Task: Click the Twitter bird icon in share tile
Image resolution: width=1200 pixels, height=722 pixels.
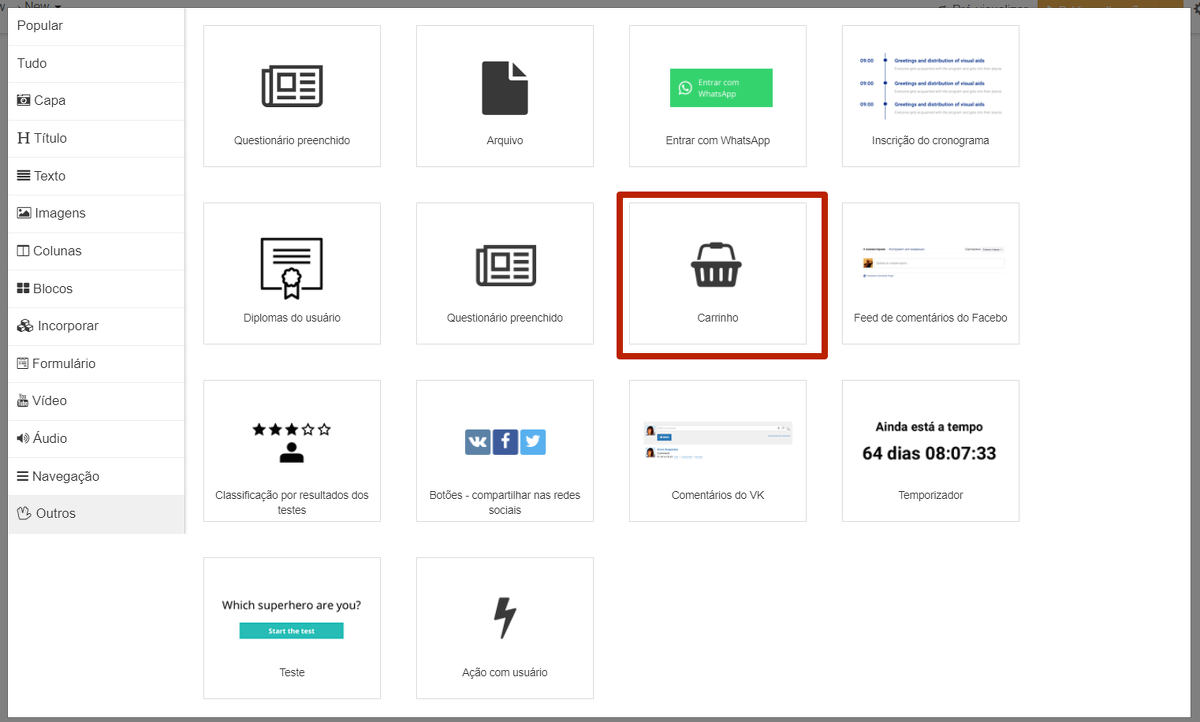Action: tap(533, 441)
